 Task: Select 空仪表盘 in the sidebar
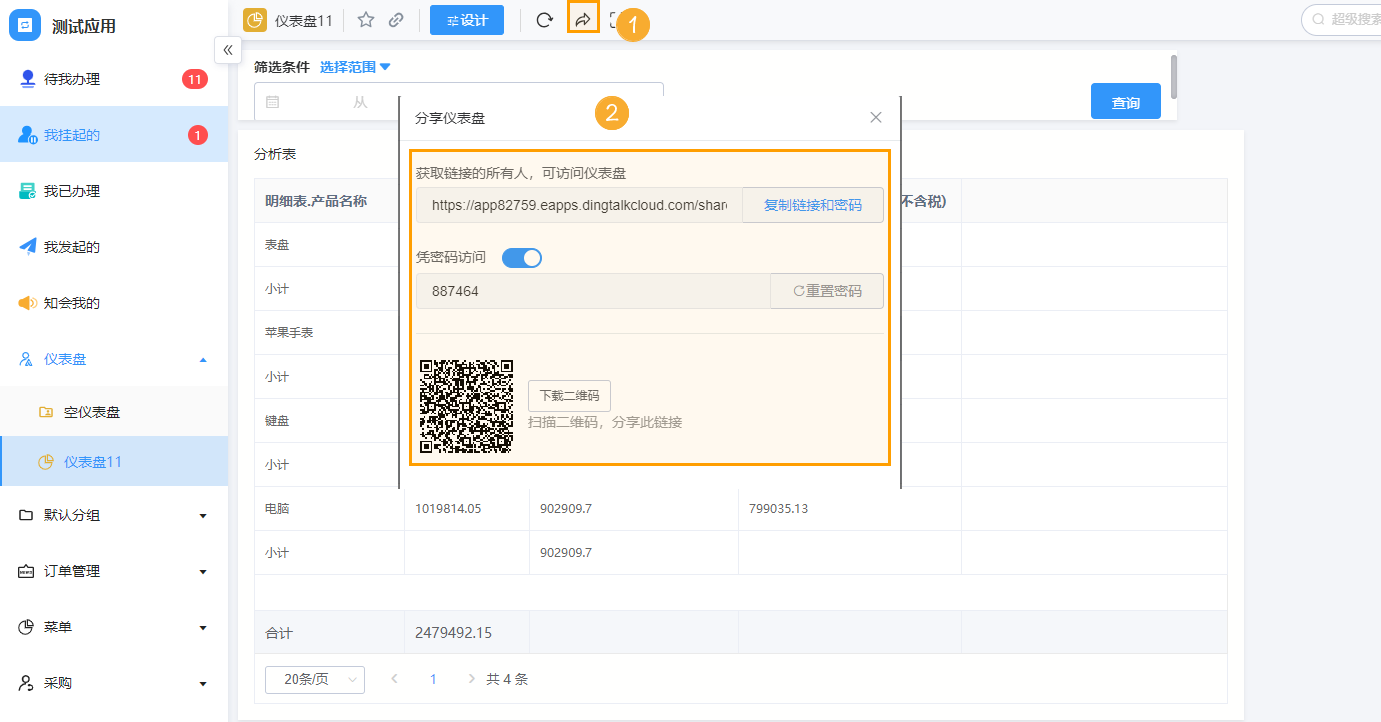pos(92,412)
